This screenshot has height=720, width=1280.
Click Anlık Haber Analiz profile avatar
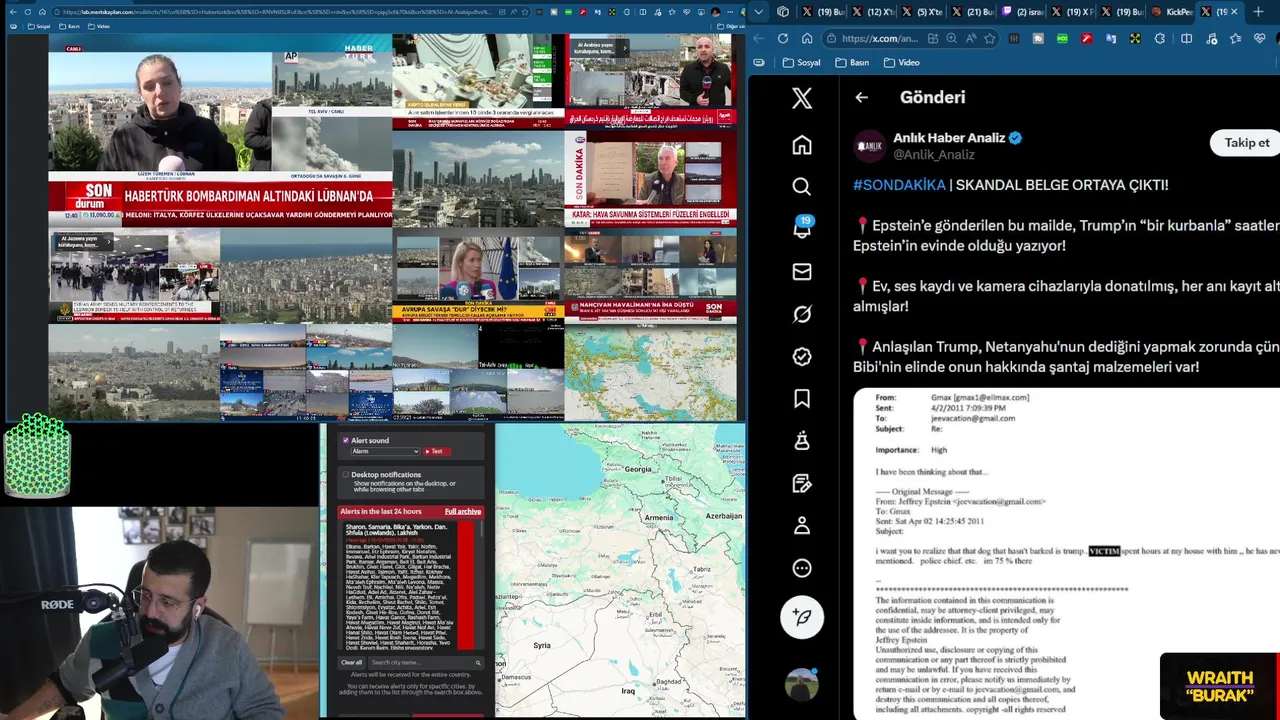(x=870, y=146)
